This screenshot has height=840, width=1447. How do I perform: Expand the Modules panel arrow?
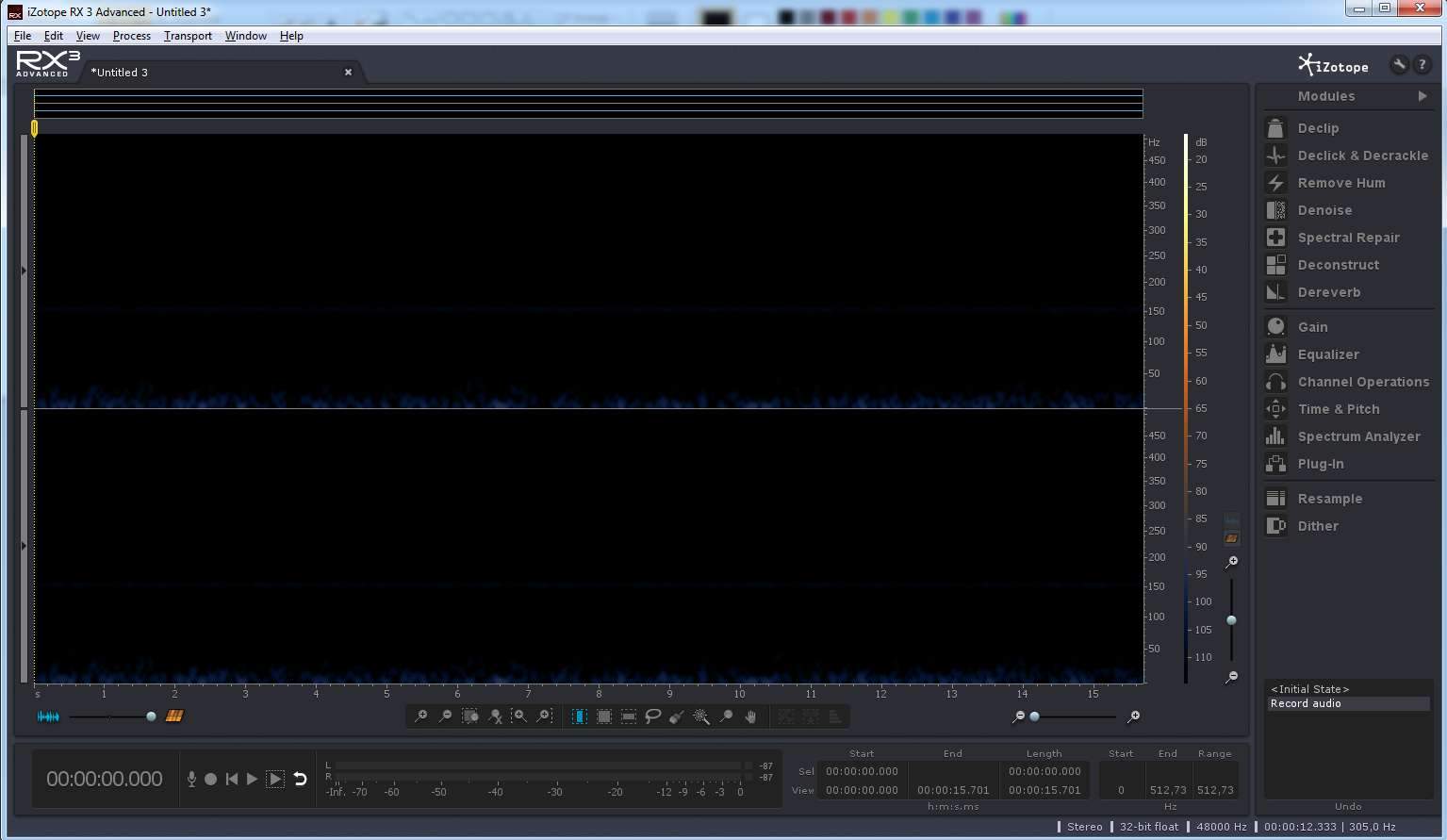[1422, 96]
